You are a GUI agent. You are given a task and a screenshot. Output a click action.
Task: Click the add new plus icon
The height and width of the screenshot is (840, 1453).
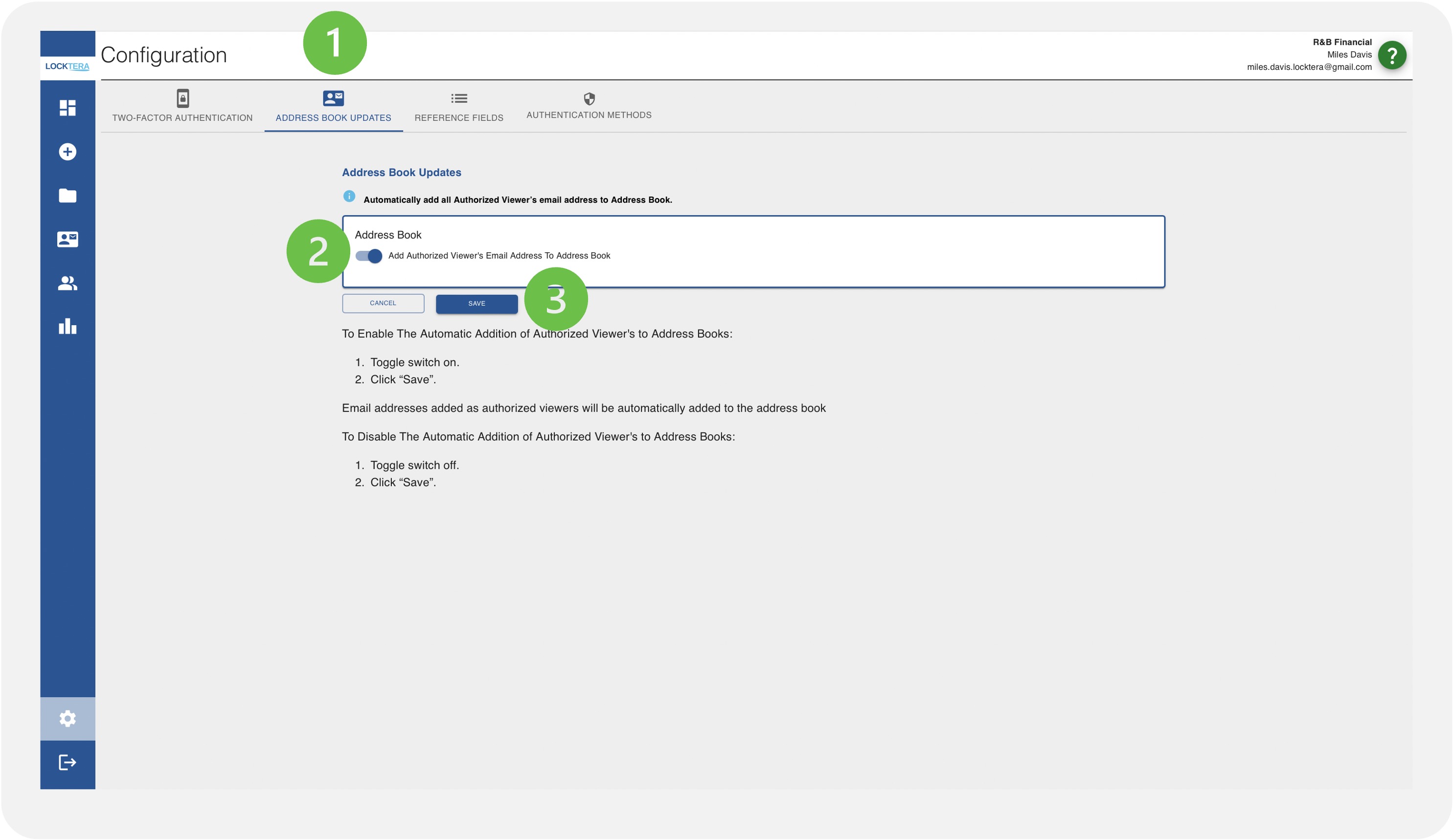[68, 152]
